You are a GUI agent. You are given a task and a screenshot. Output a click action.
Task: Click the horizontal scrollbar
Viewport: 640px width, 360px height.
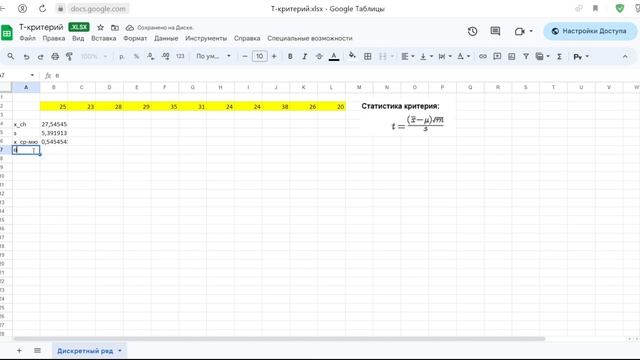279,338
